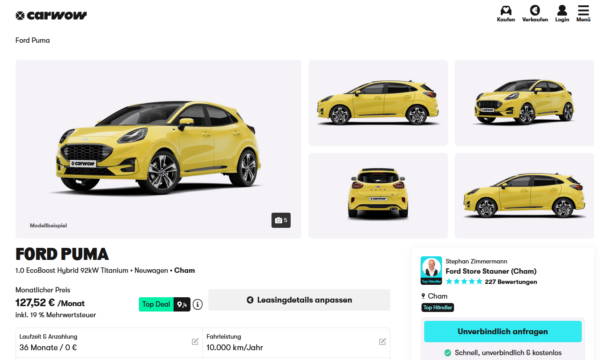Click the Top Händler badge below Cham
600x360 pixels.
point(437,307)
